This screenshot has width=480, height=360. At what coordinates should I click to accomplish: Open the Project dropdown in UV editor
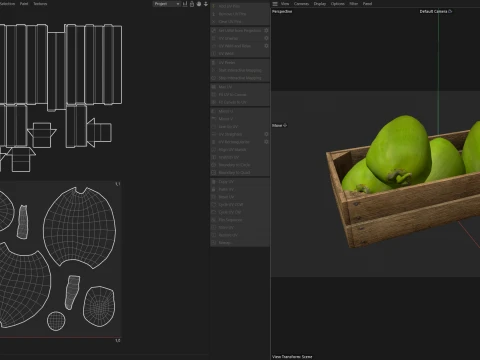coord(166,4)
